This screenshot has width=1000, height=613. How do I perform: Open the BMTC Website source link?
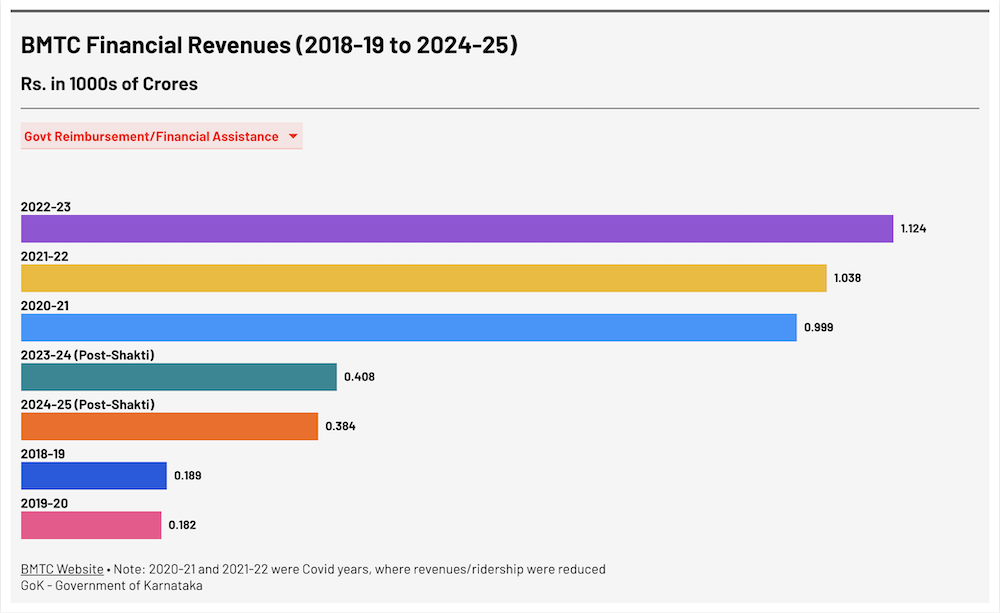(62, 569)
